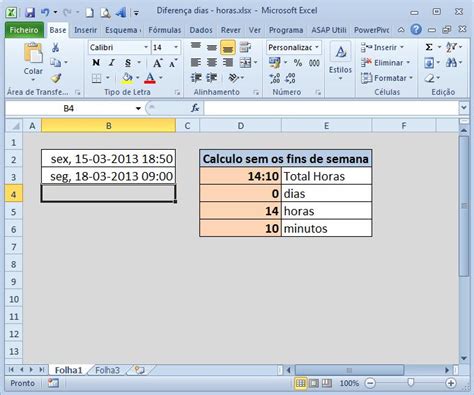Toggle bold (N) formatting
474x395 pixels.
pos(96,63)
